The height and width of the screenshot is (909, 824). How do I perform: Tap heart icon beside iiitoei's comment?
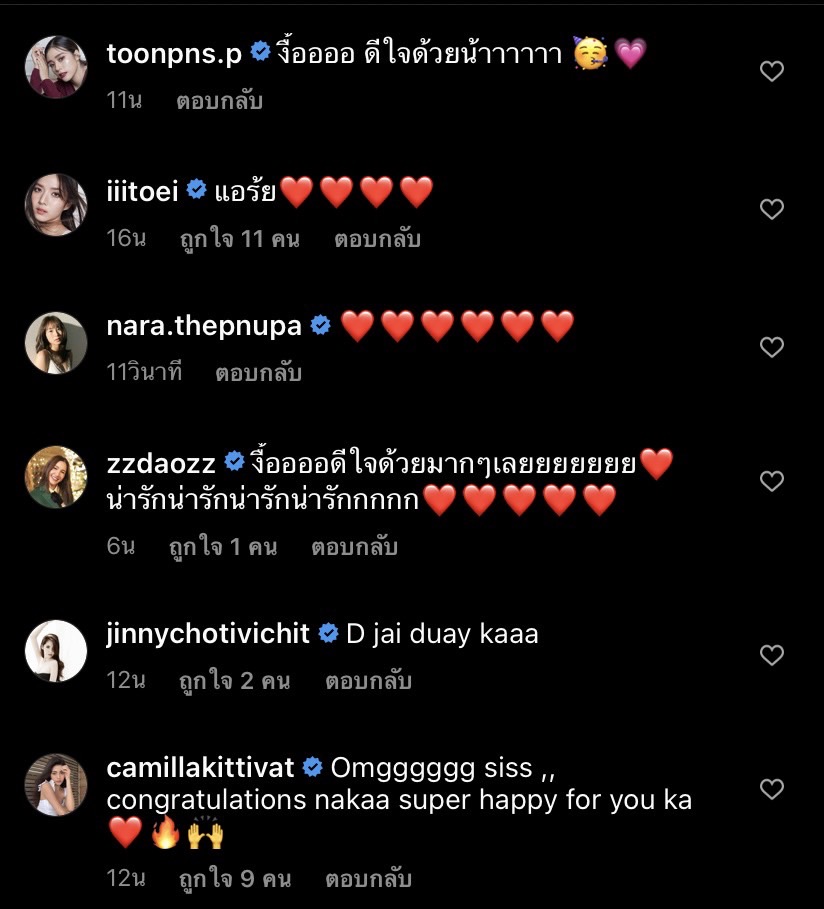coord(771,209)
